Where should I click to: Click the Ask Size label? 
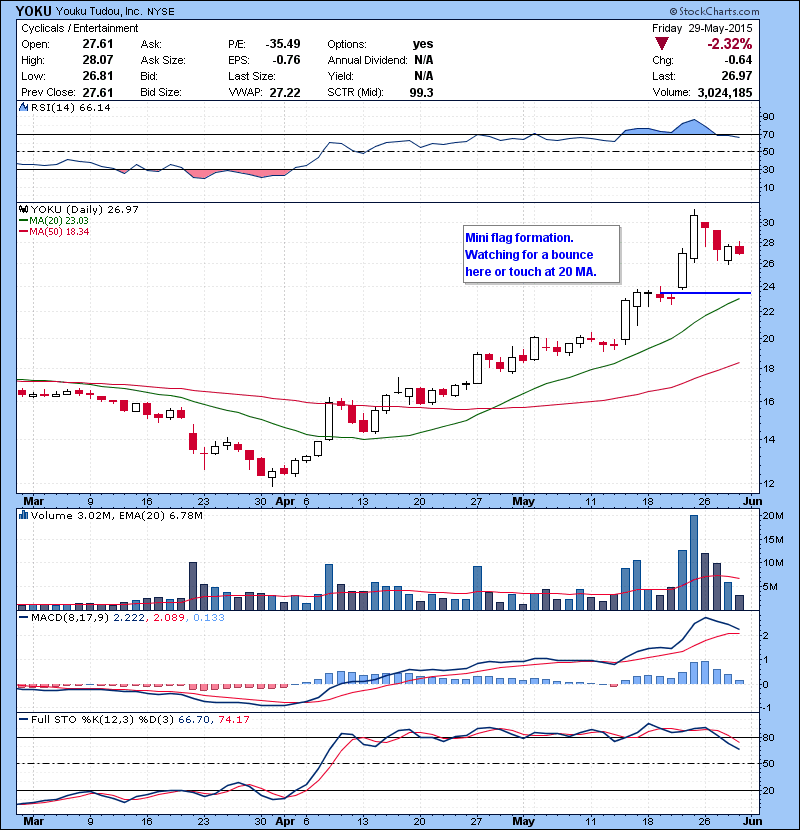163,60
